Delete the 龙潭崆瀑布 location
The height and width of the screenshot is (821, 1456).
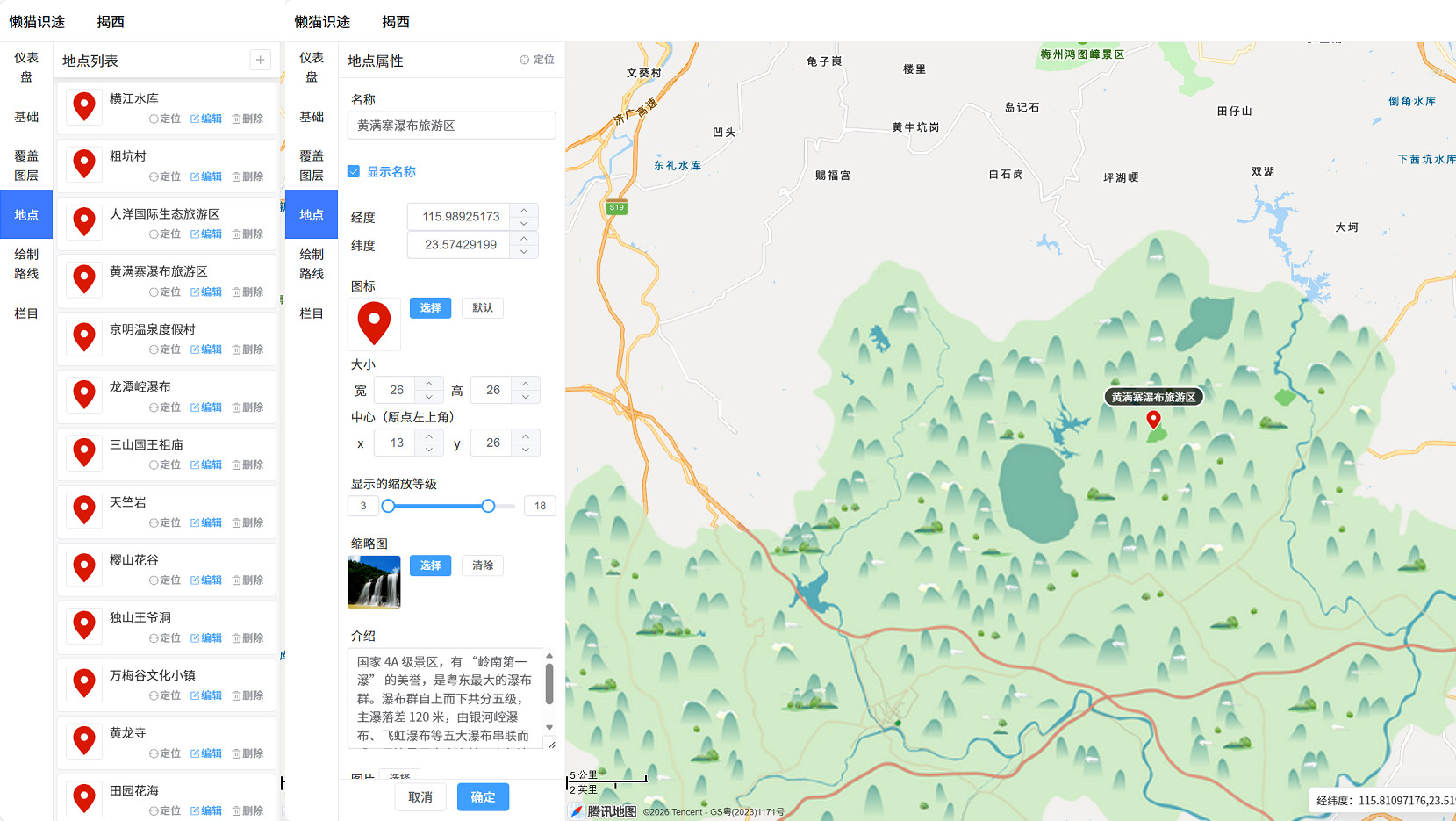pyautogui.click(x=247, y=407)
